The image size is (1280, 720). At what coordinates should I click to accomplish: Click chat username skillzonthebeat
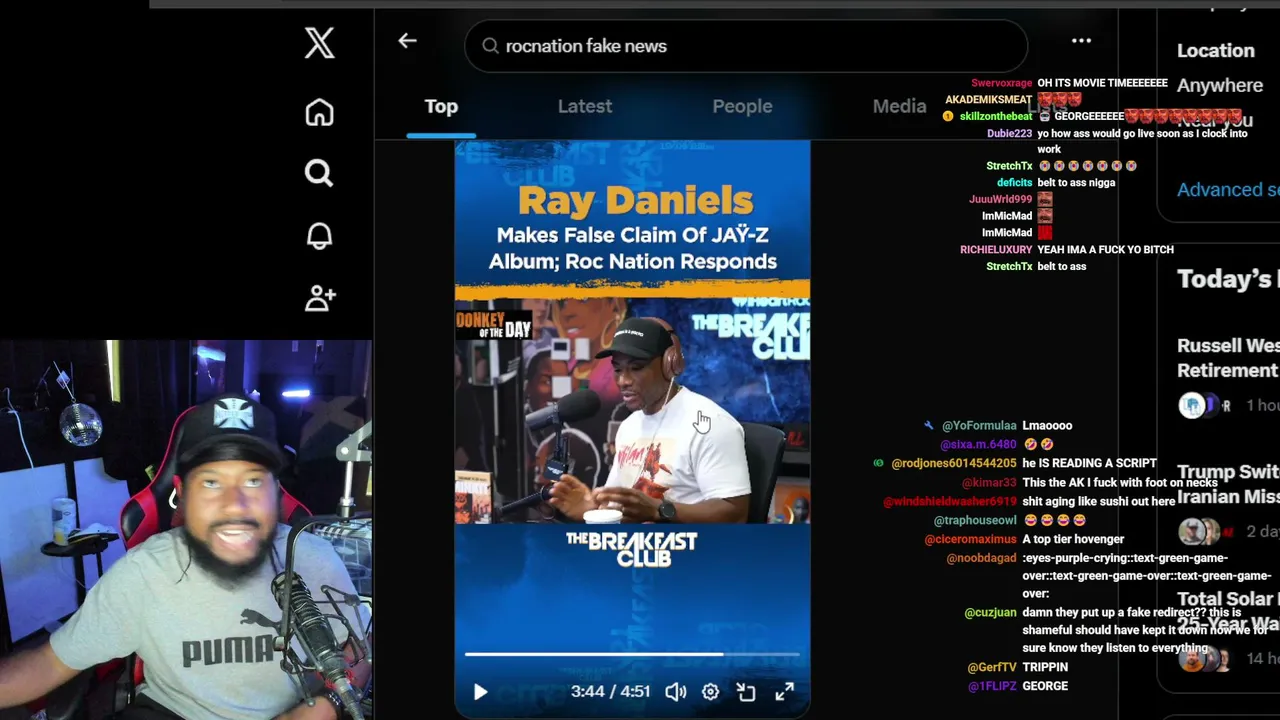(x=996, y=116)
